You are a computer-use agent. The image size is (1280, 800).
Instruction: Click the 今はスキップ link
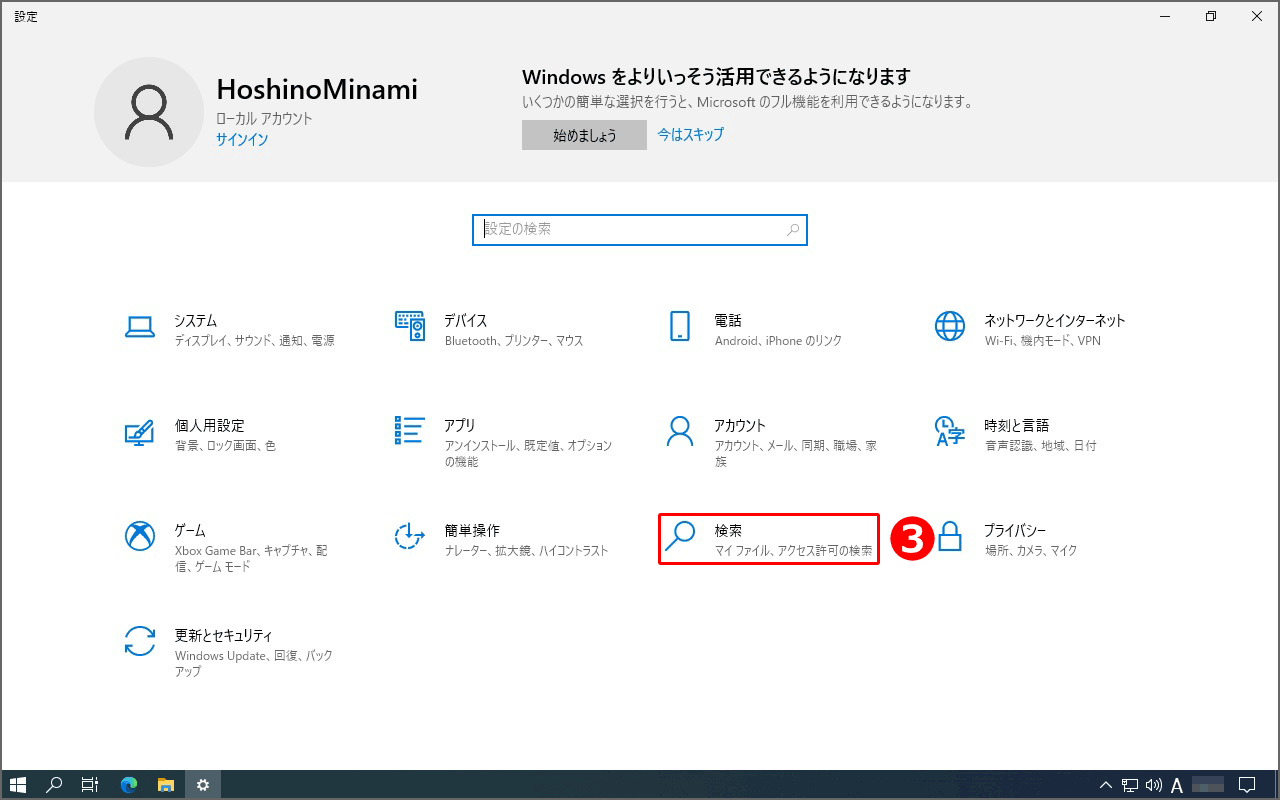pos(691,134)
